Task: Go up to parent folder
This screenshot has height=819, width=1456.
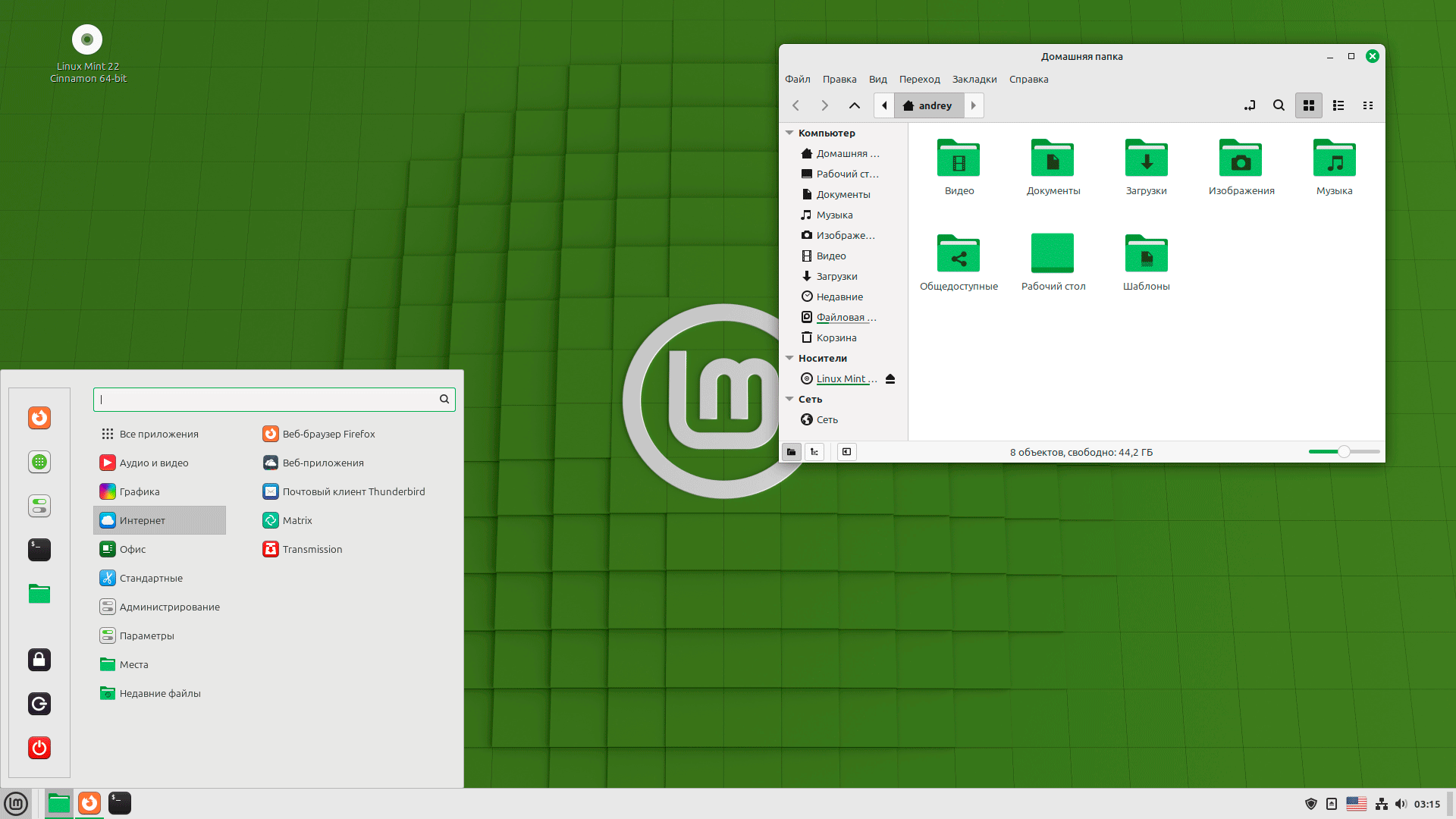Action: click(855, 105)
